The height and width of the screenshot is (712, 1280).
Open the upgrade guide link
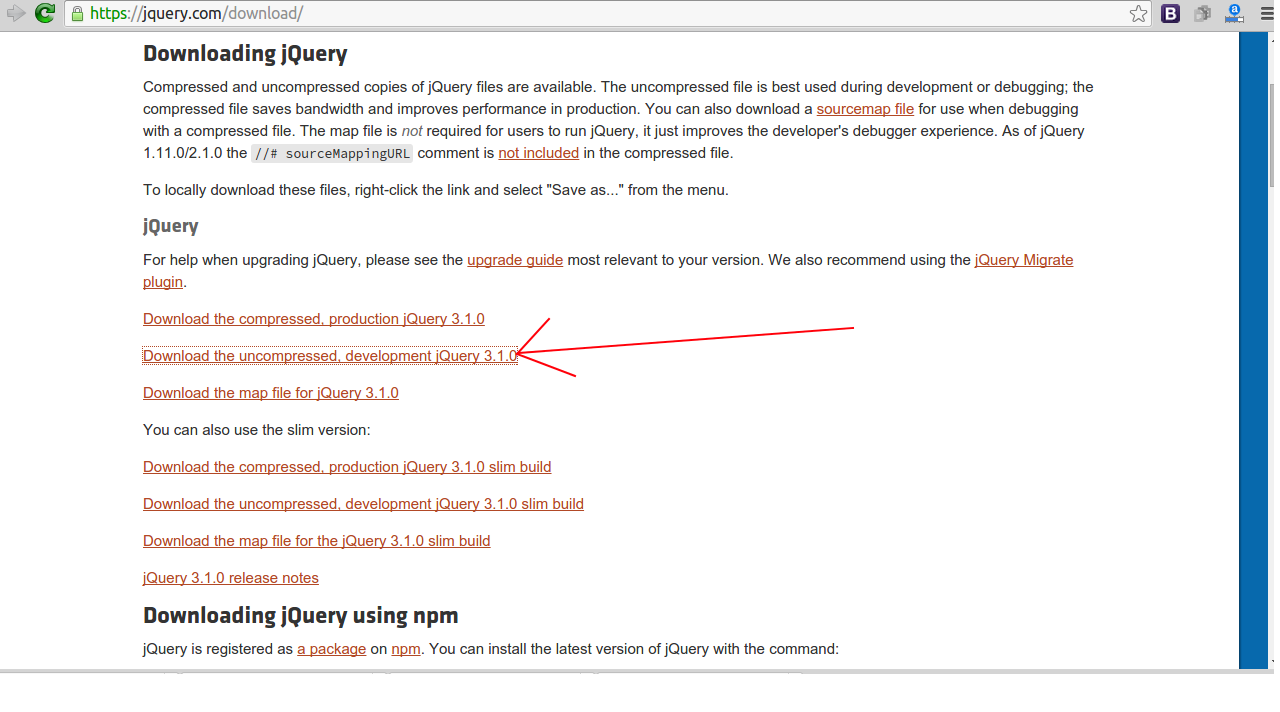[x=515, y=260]
